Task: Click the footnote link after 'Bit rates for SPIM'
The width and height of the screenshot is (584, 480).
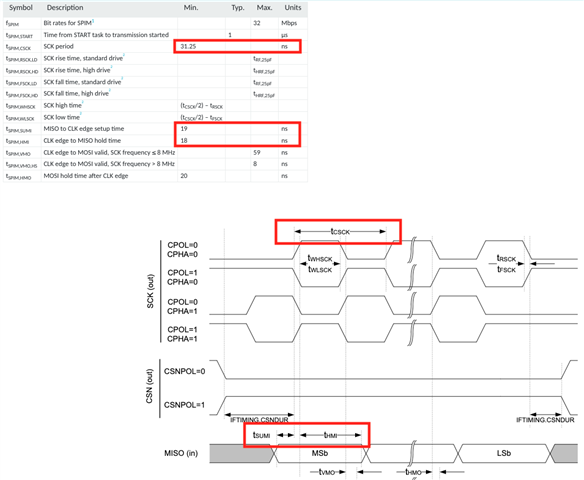Action: tap(93, 21)
